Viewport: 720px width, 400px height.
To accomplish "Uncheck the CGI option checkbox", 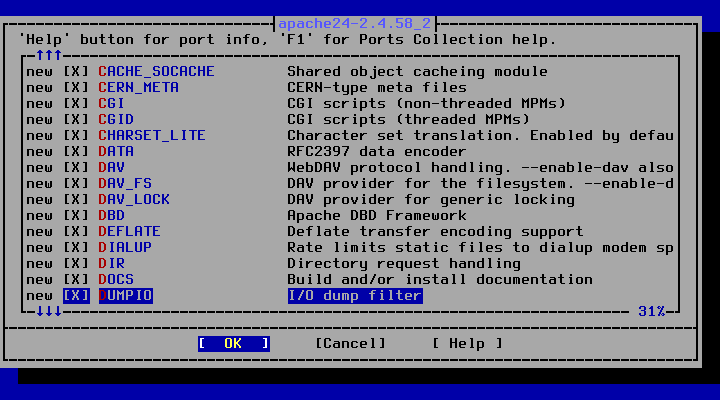I will pyautogui.click(x=76, y=103).
